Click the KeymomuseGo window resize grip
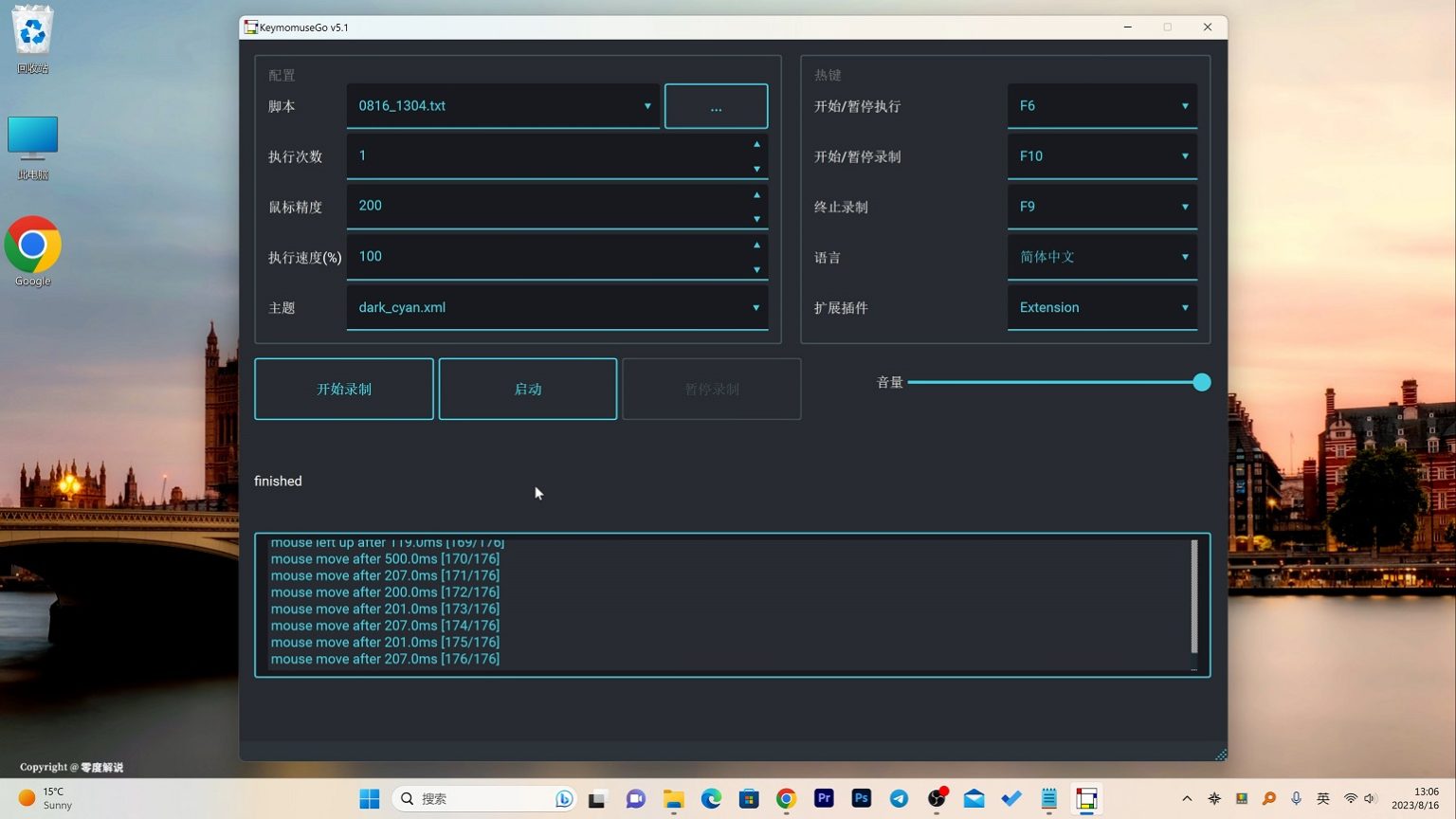The height and width of the screenshot is (819, 1456). coord(1221,755)
